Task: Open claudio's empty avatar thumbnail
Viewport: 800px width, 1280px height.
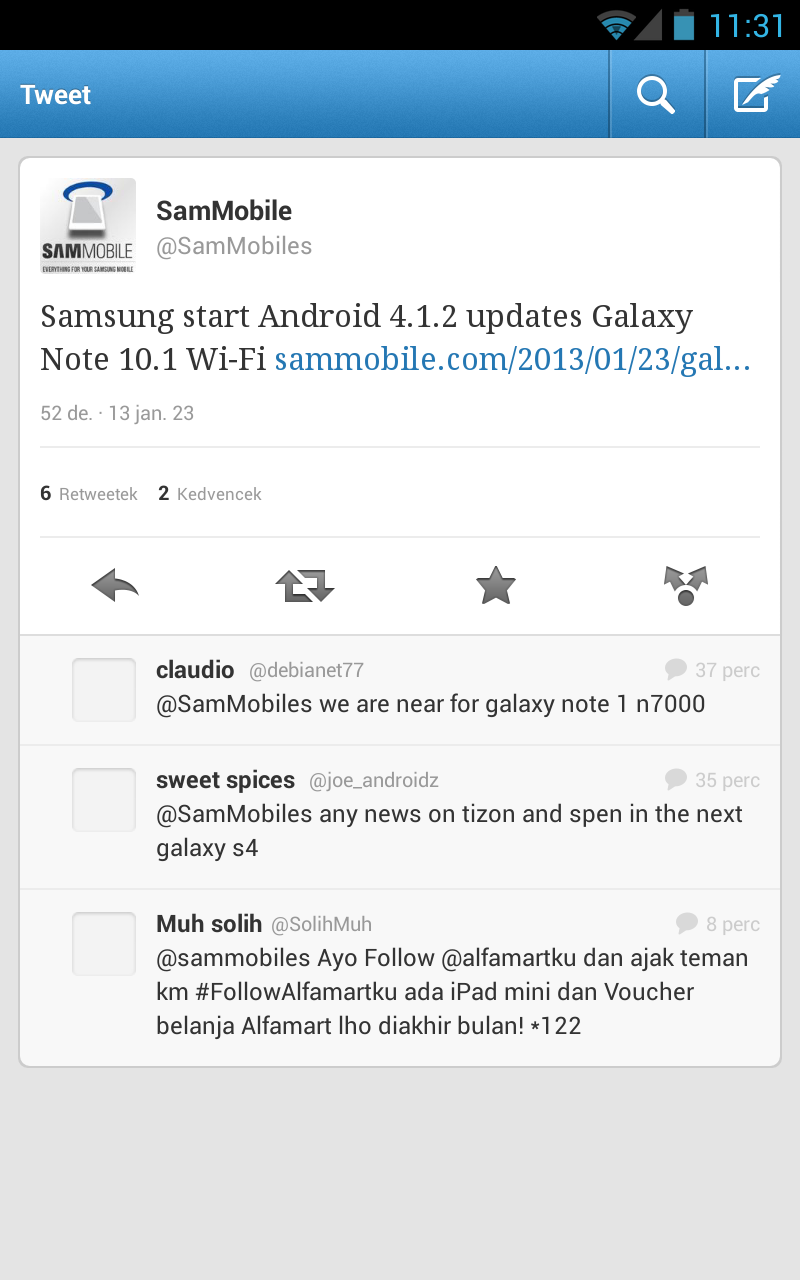Action: (104, 690)
